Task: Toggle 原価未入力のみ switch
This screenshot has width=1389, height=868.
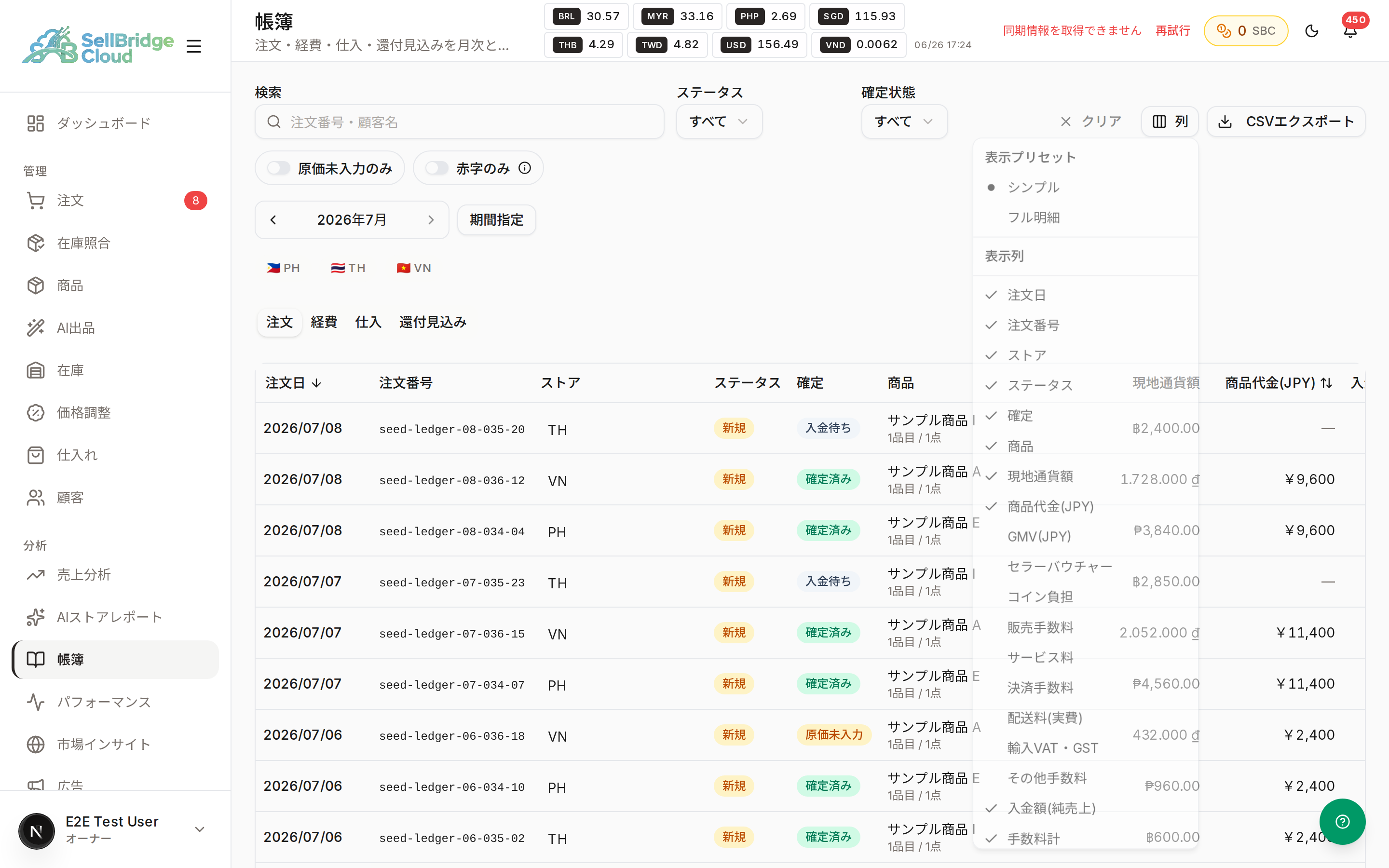Action: [279, 168]
